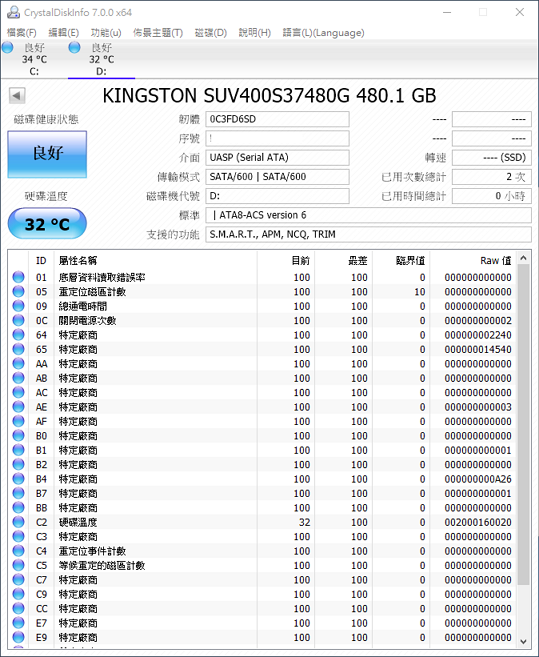This screenshot has height=657, width=539.
Task: Select the D: drive tab at 32 °C
Action: tap(101, 59)
